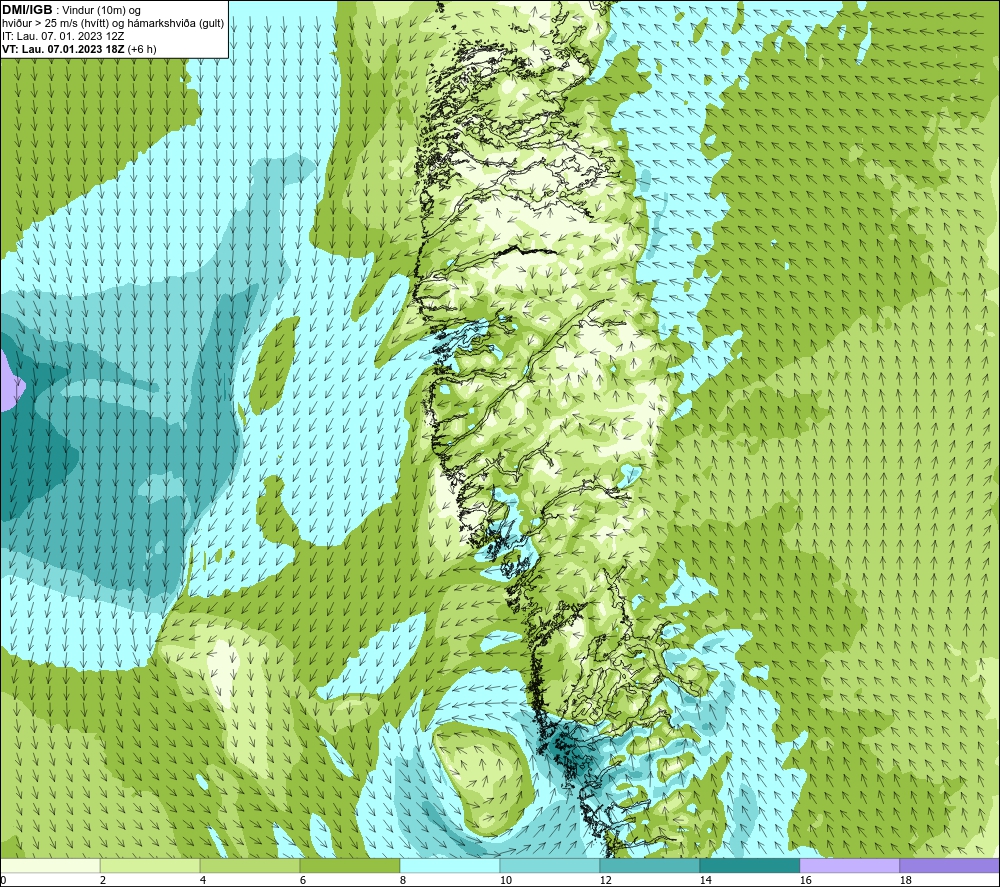Click the 16–18 m/s light purple scale swatch
Screen dimensions: 1000x887
[849, 865]
